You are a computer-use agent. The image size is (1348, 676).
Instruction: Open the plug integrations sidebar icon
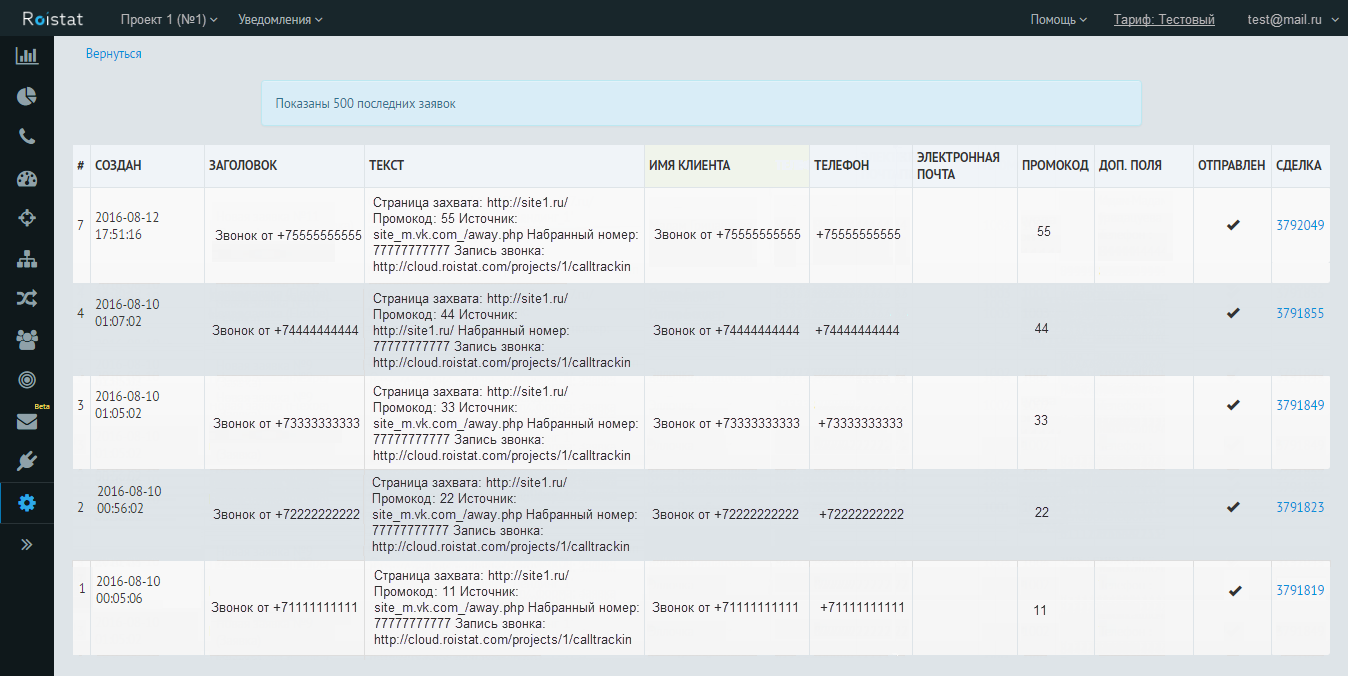[27, 461]
